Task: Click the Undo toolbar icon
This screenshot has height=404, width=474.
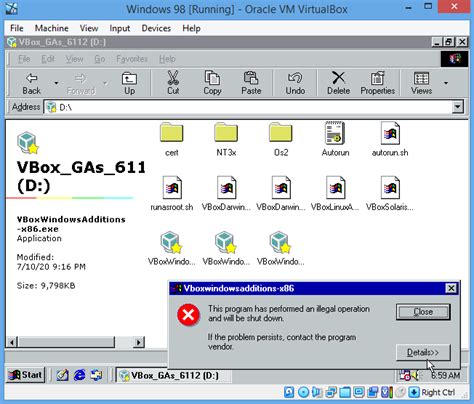Action: click(295, 78)
